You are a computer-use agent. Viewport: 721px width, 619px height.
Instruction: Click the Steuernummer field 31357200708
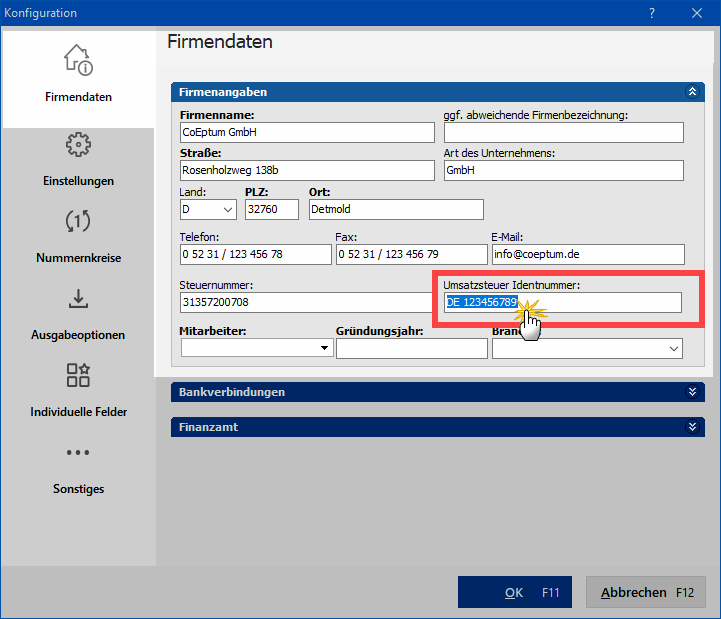[x=306, y=303]
